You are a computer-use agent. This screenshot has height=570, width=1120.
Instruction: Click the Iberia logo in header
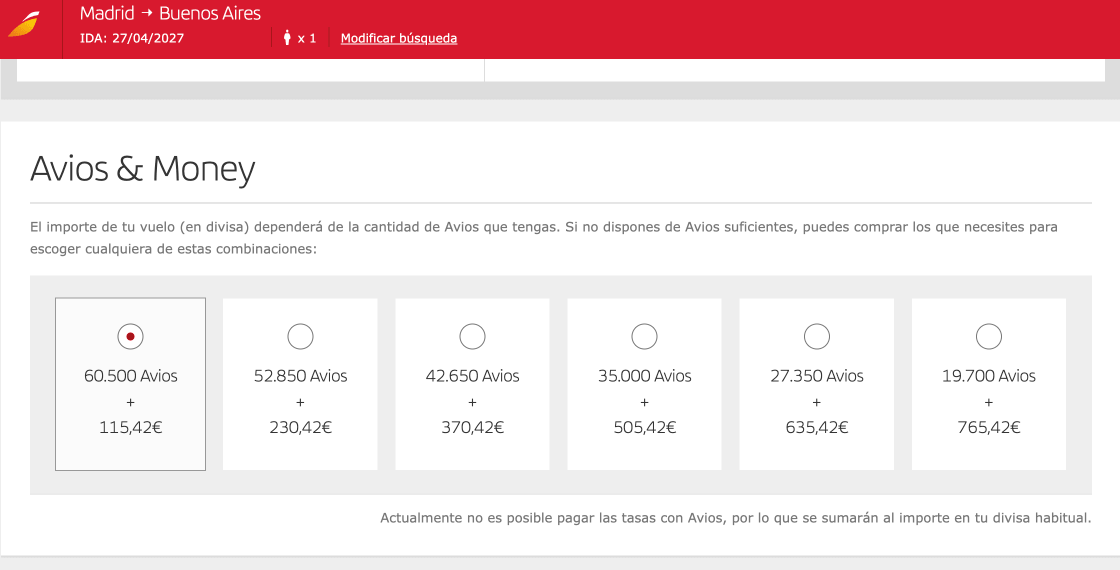click(x=24, y=25)
